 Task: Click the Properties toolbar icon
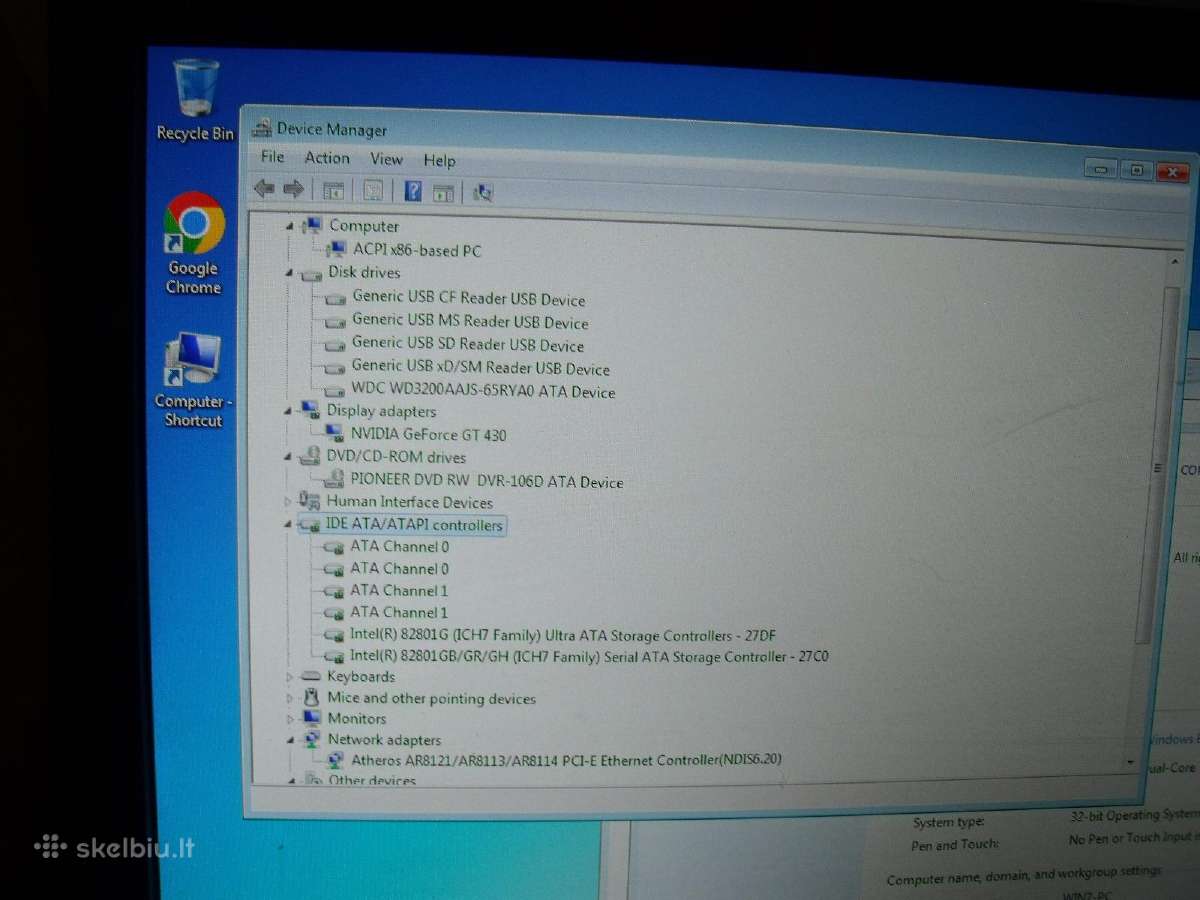[x=373, y=191]
